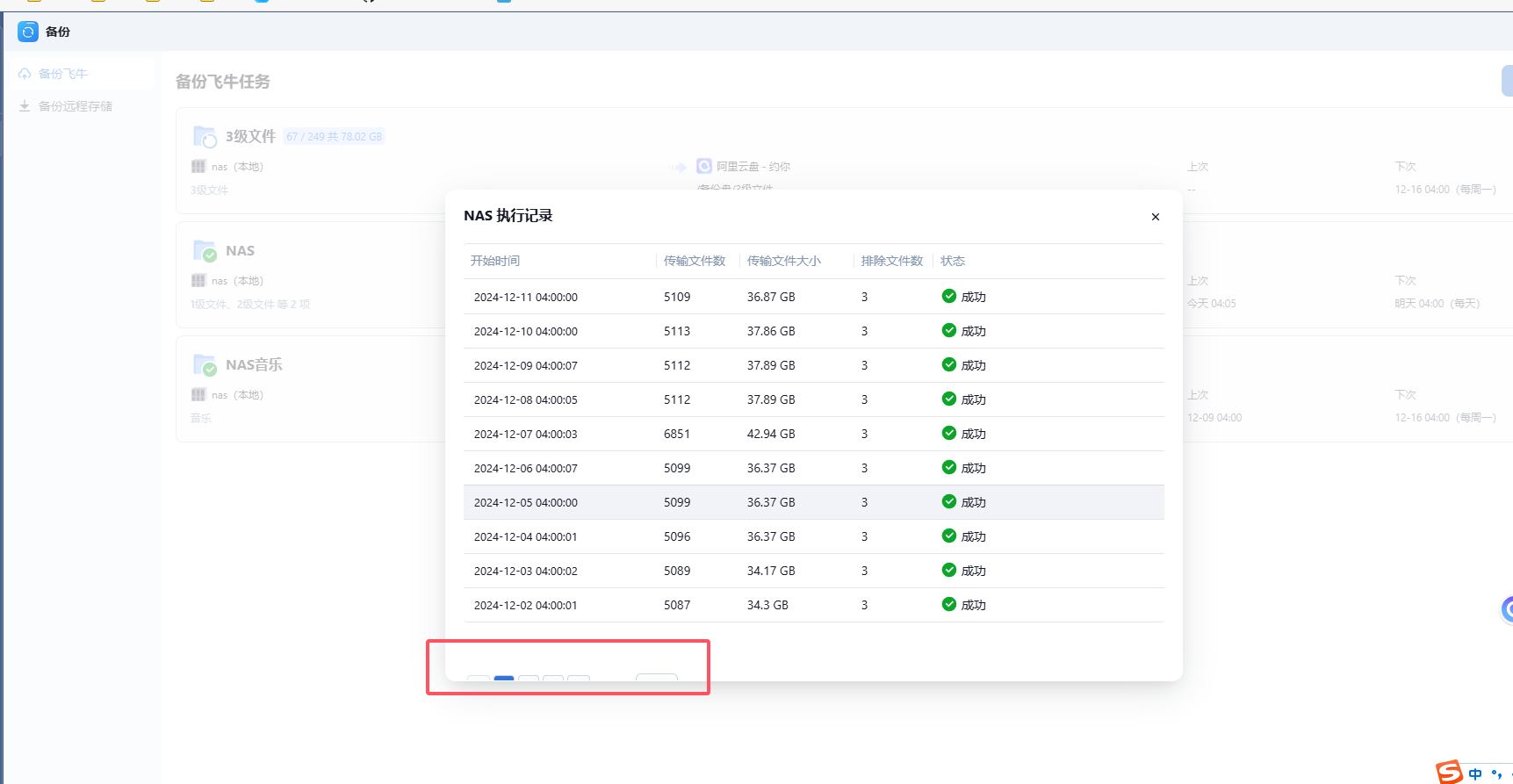Screen dimensions: 1513x784
Task: Click success icon for 2024-12-11 record
Action: (949, 296)
